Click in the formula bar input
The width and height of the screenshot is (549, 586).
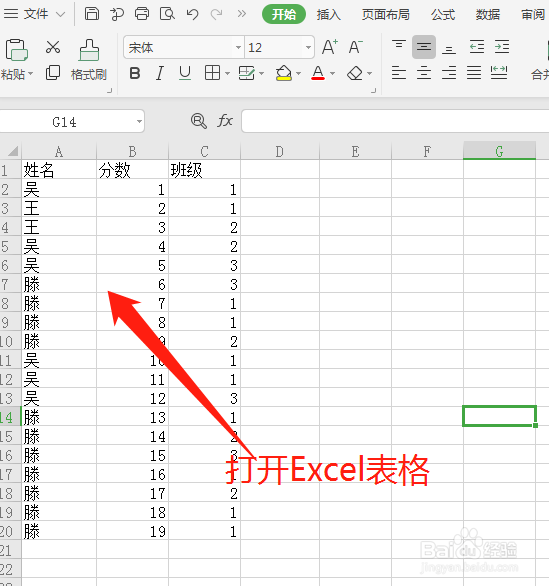click(x=395, y=121)
